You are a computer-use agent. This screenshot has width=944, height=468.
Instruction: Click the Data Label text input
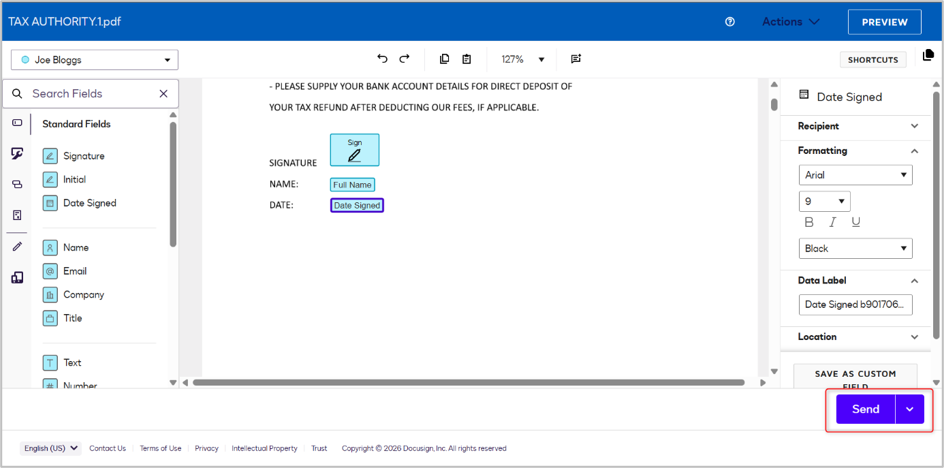click(x=856, y=305)
